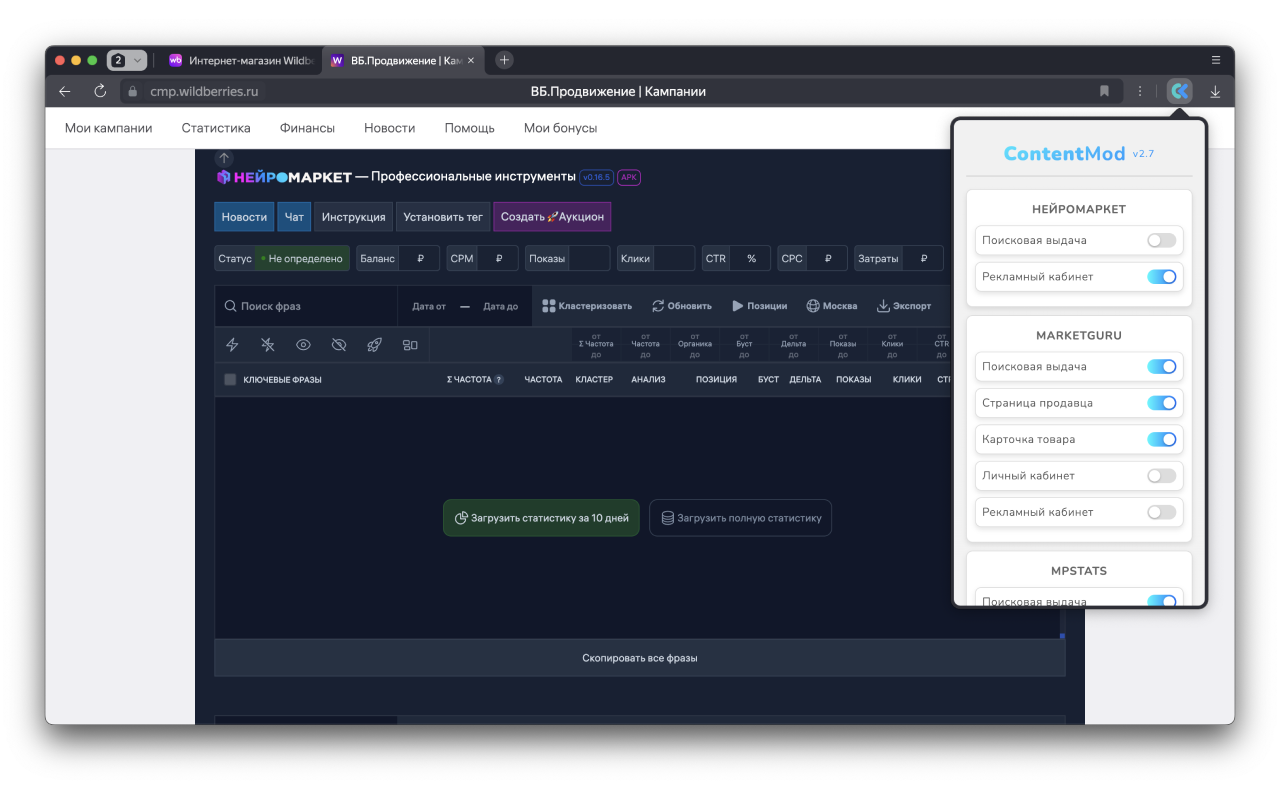1280x800 pixels.
Task: Open Мои кампании in the top navigation
Action: (109, 128)
